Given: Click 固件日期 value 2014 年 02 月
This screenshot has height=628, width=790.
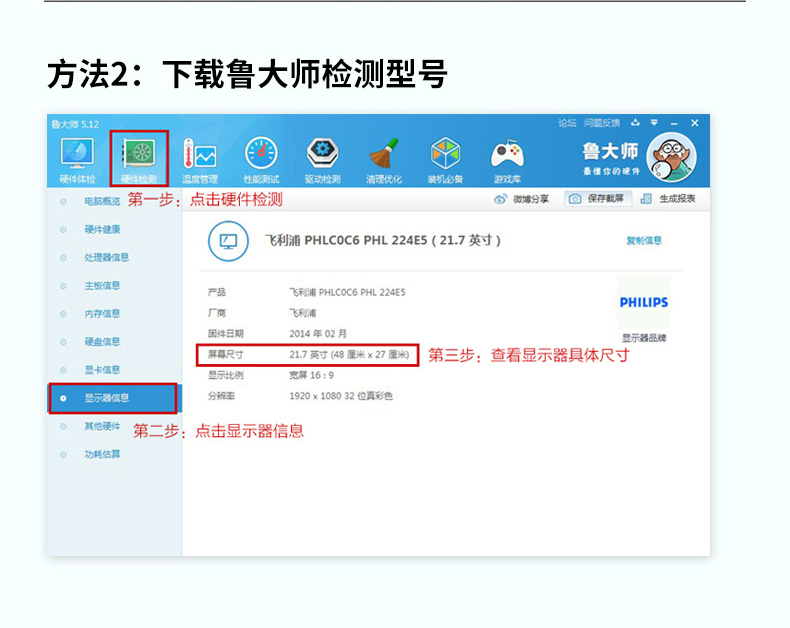Looking at the screenshot, I should click(318, 334).
